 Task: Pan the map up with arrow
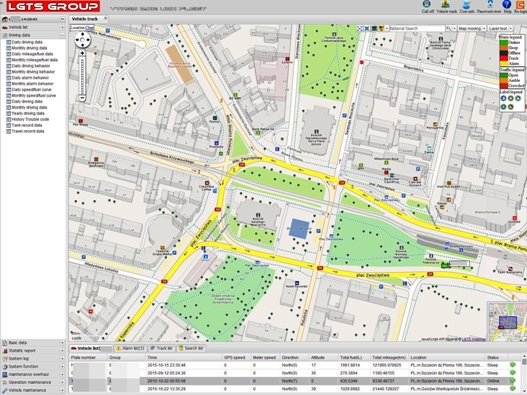(x=83, y=34)
